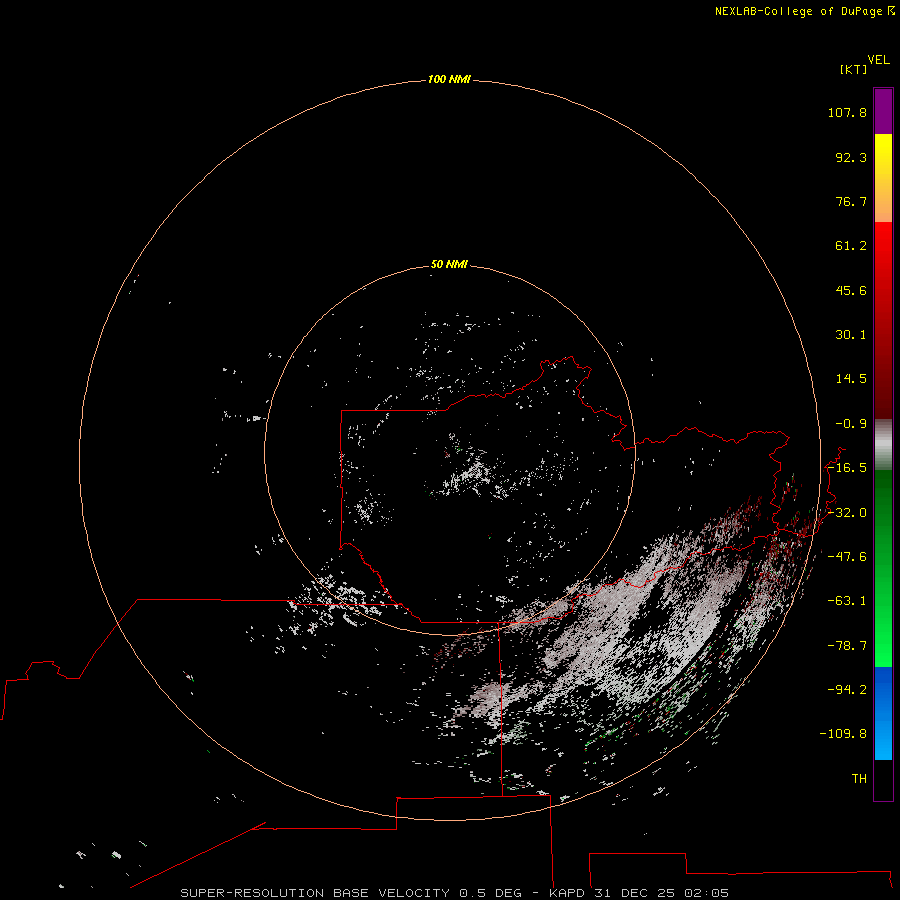Click the gray segment of the color bar
900x900 pixels.
click(x=883, y=445)
